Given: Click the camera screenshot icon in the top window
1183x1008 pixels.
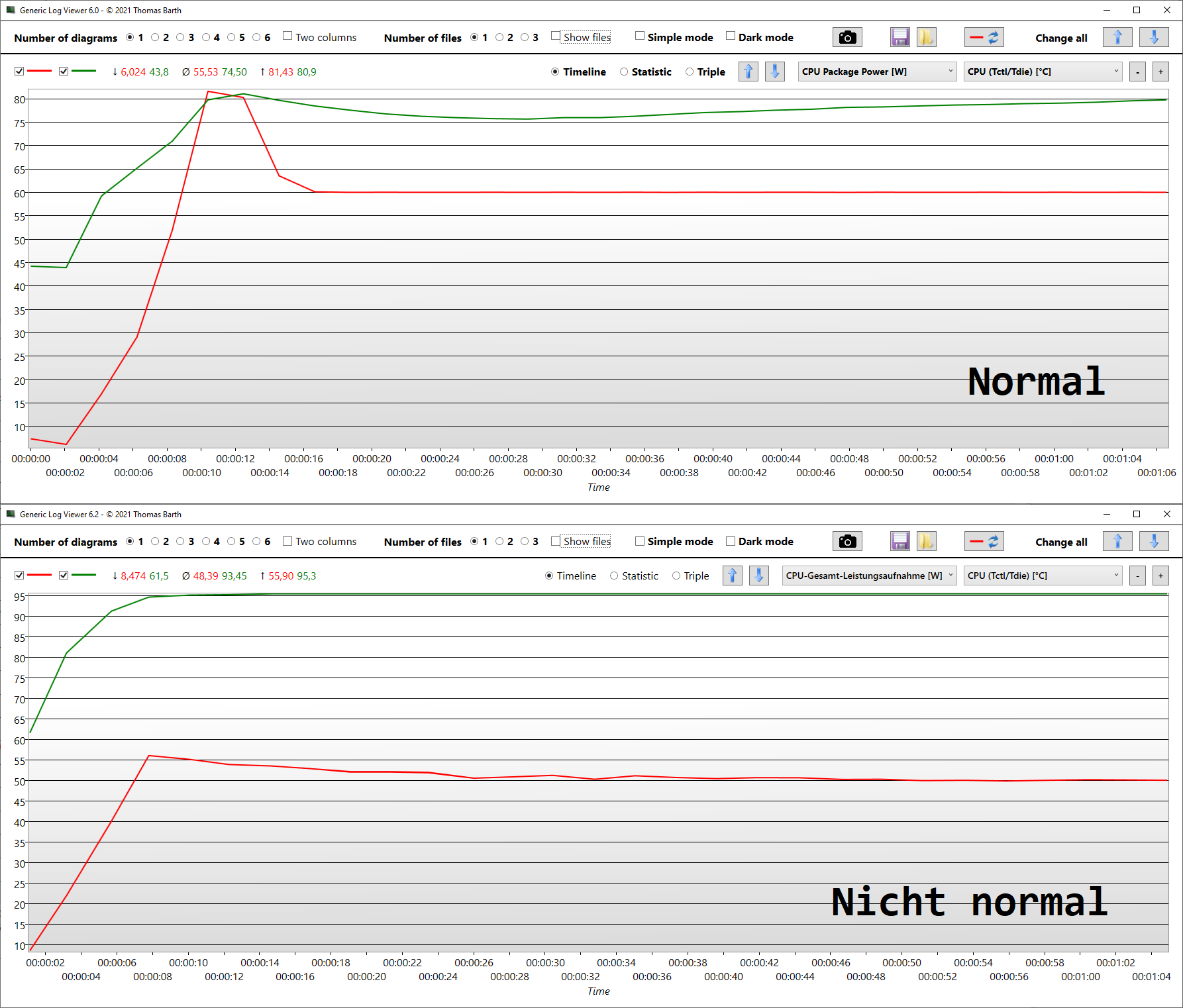Looking at the screenshot, I should [847, 38].
